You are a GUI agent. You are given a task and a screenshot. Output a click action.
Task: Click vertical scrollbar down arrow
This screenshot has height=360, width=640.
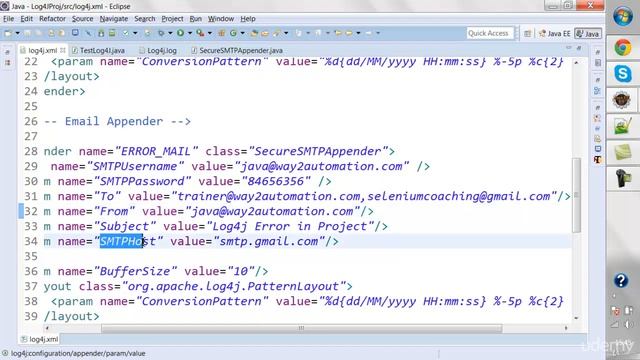pos(576,318)
